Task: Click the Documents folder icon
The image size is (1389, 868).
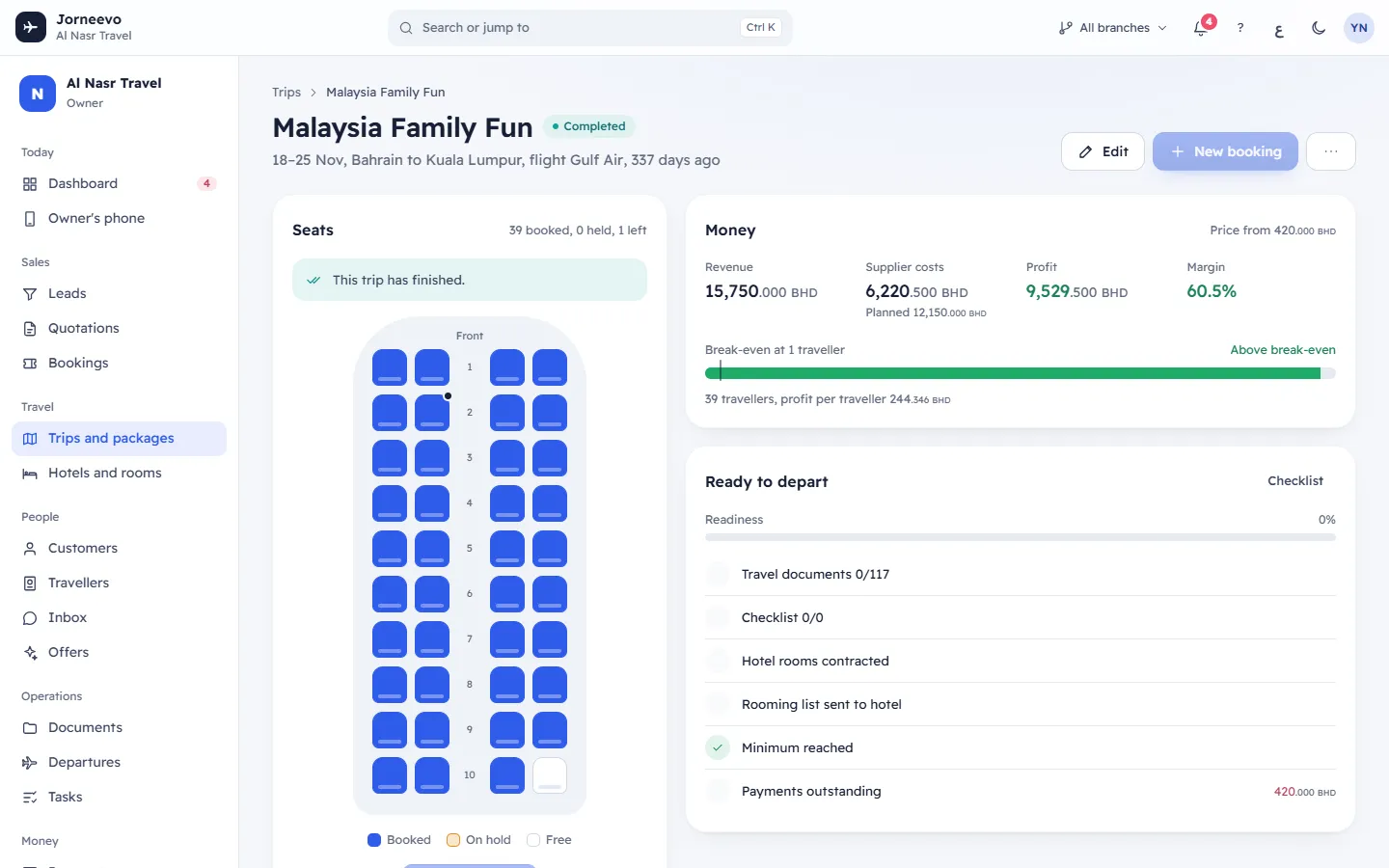Action: tap(30, 728)
